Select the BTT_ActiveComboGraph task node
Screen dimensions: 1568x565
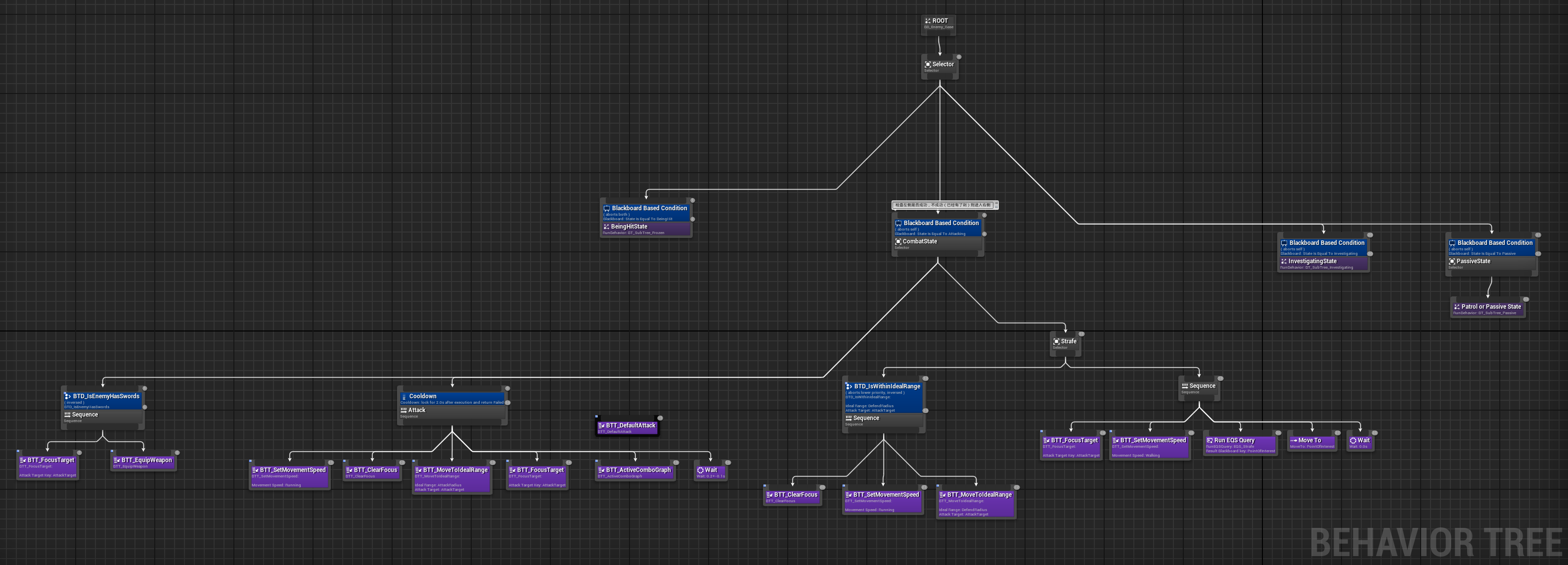635,472
